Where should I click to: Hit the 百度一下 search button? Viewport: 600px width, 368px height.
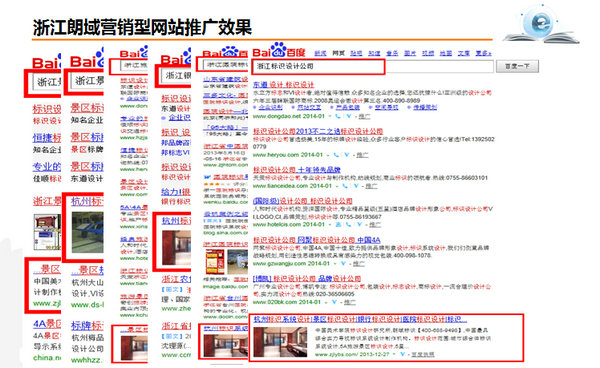click(517, 66)
